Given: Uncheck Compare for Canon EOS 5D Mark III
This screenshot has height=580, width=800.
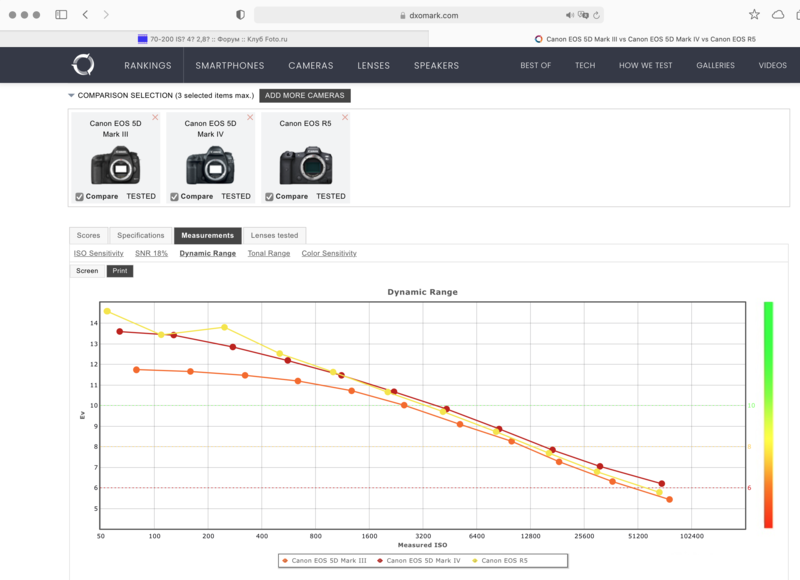Looking at the screenshot, I should [79, 196].
